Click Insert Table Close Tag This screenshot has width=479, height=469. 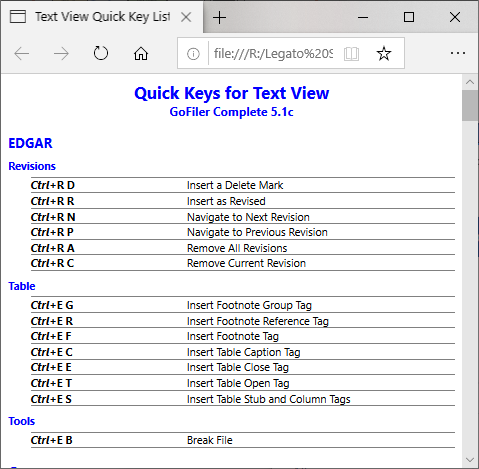point(238,367)
